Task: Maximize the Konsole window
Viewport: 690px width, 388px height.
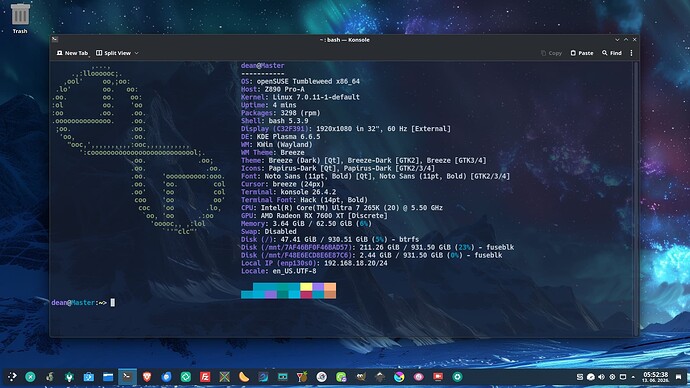Action: (x=626, y=40)
